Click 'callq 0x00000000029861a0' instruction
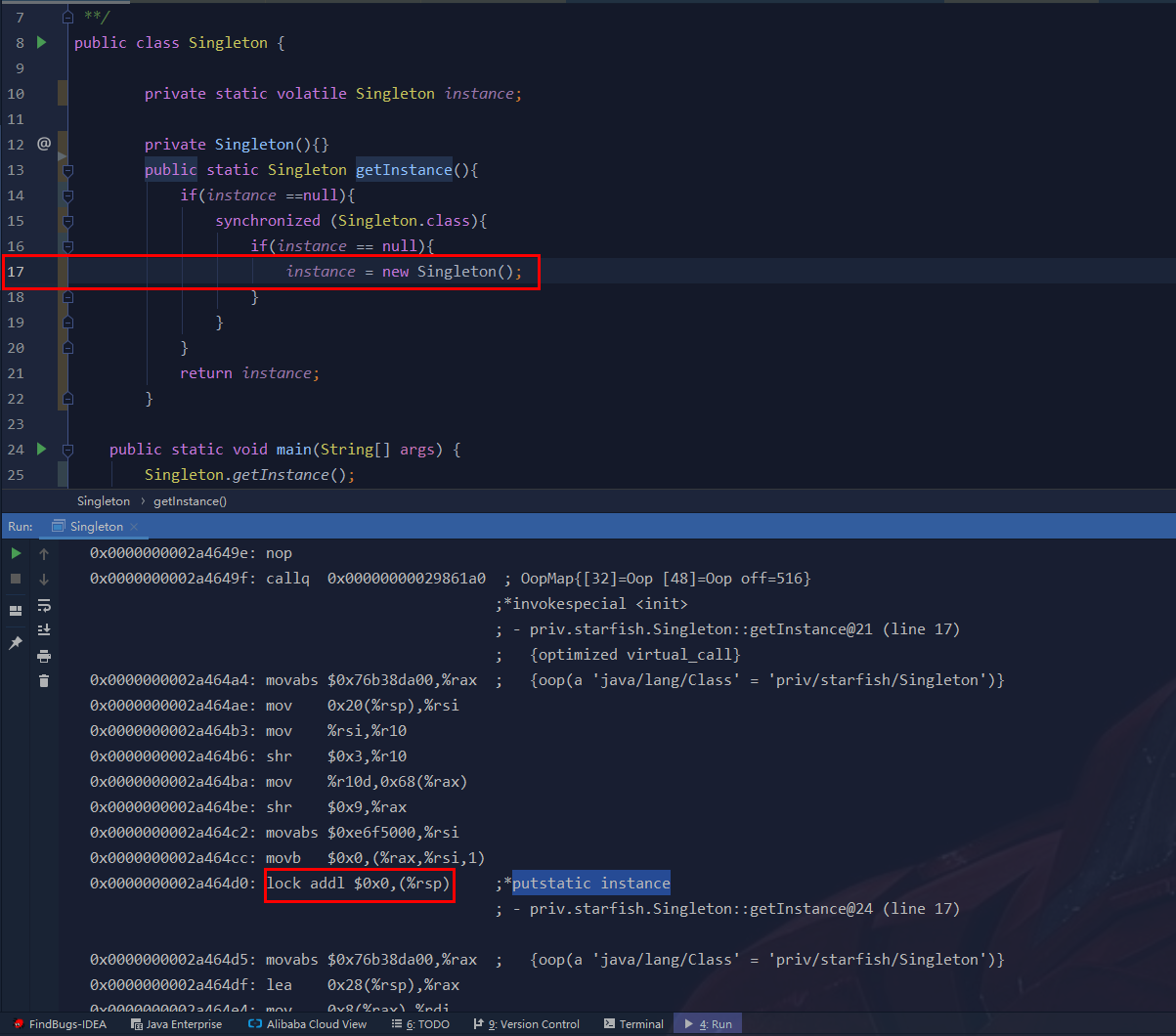1176x1036 pixels. 376,579
